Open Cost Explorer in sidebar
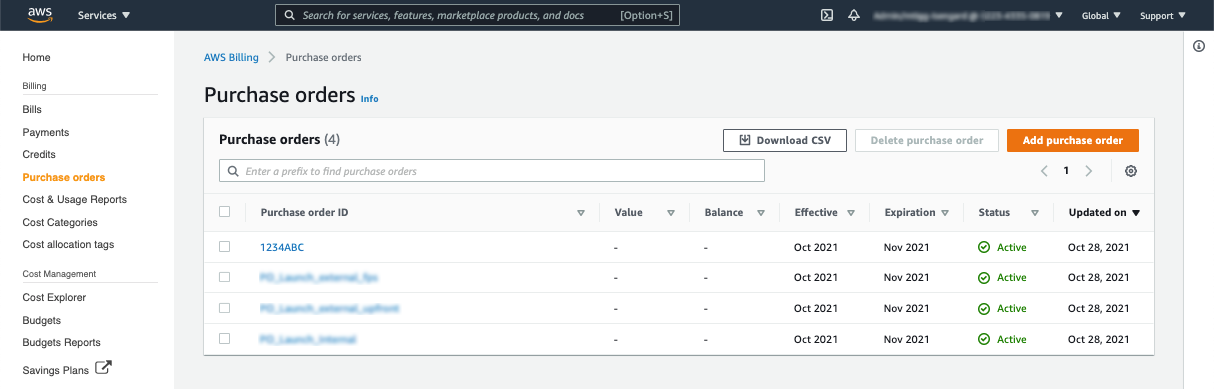1214x389 pixels. 54,297
